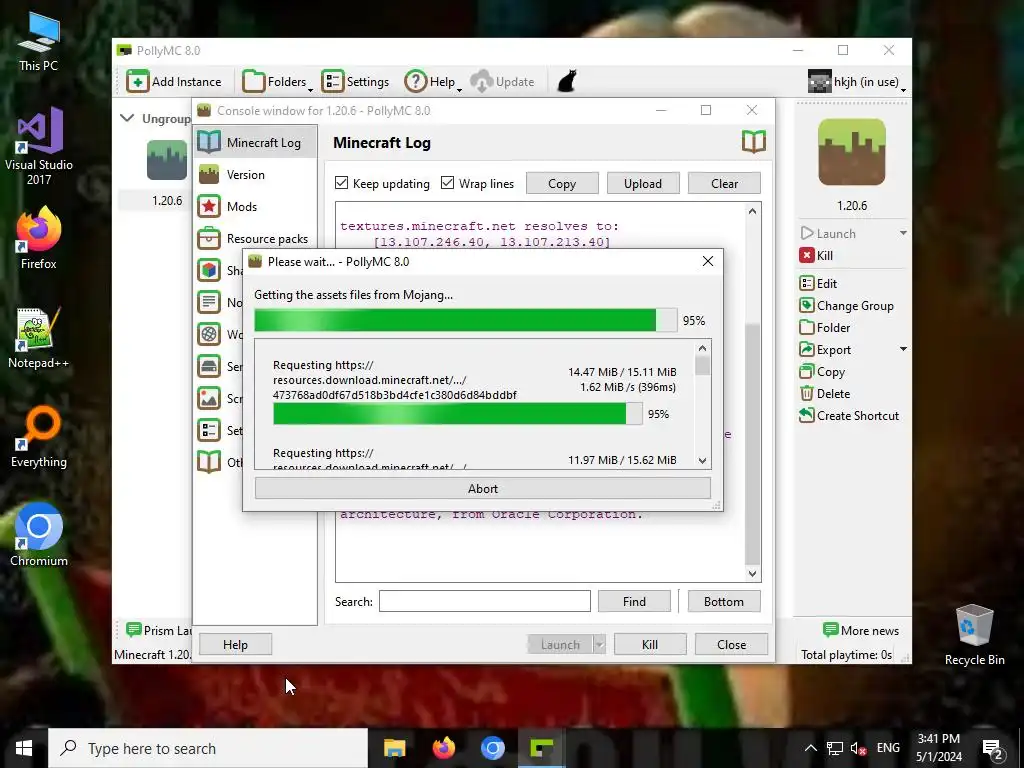Click the screenshots picture icon in sidebar
This screenshot has width=1024, height=768.
(209, 398)
